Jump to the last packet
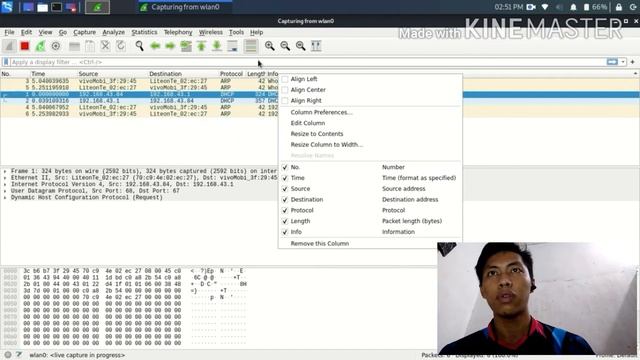This screenshot has height=360, width=640. 217,46
